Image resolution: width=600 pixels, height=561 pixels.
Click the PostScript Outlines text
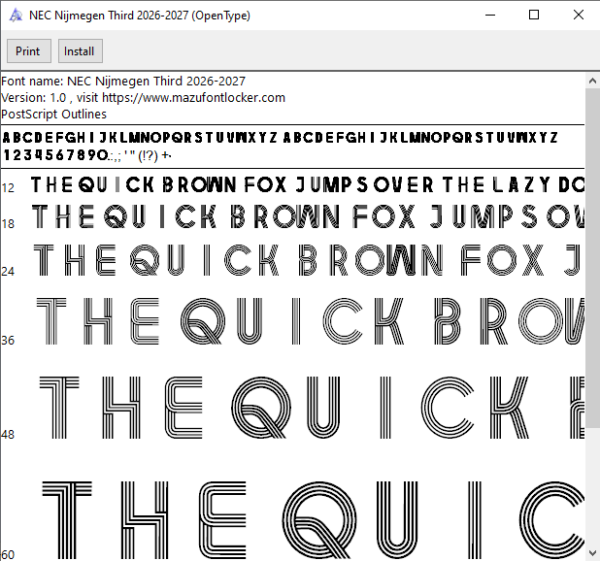[x=54, y=114]
